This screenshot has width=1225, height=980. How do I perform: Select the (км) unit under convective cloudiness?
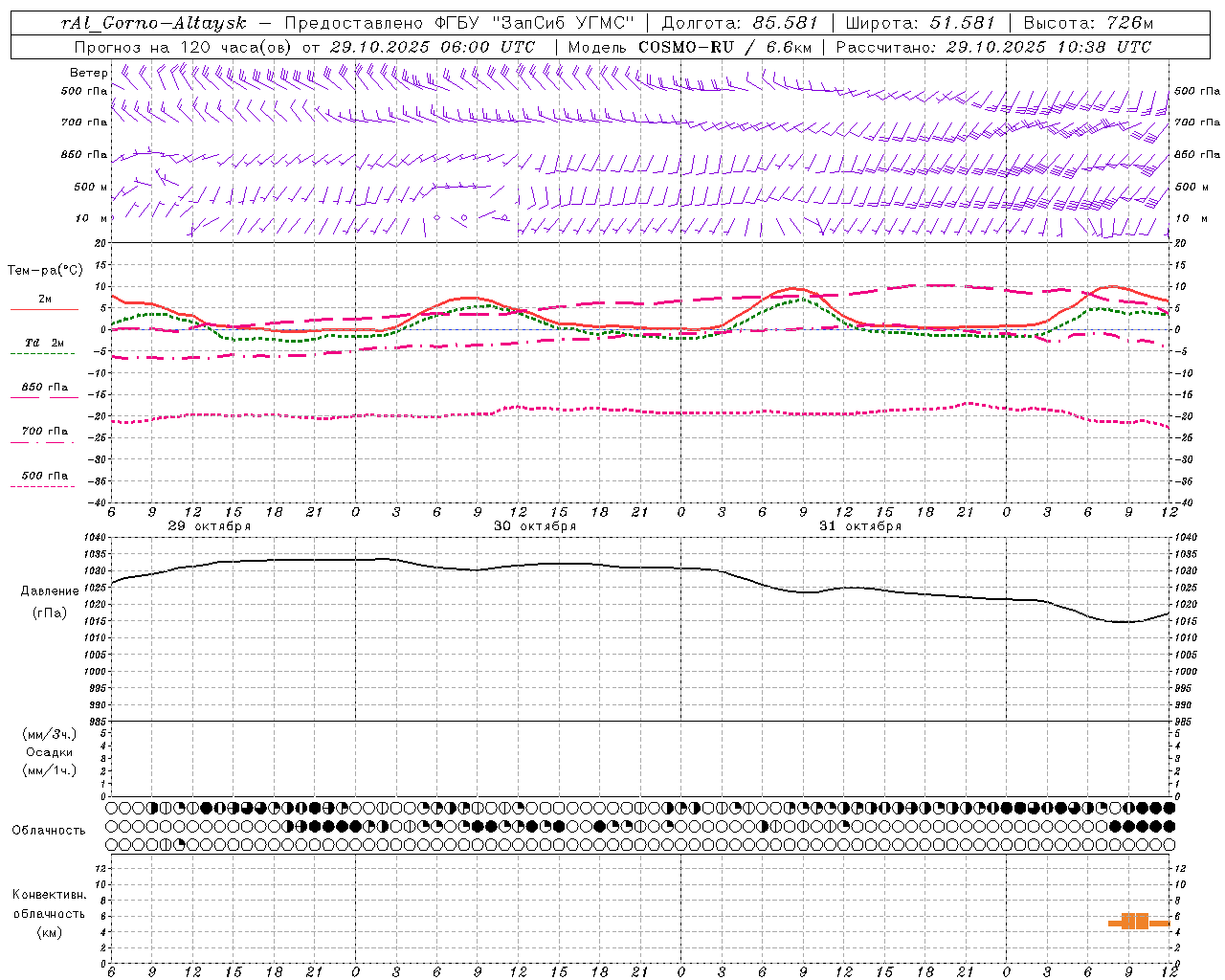50,932
